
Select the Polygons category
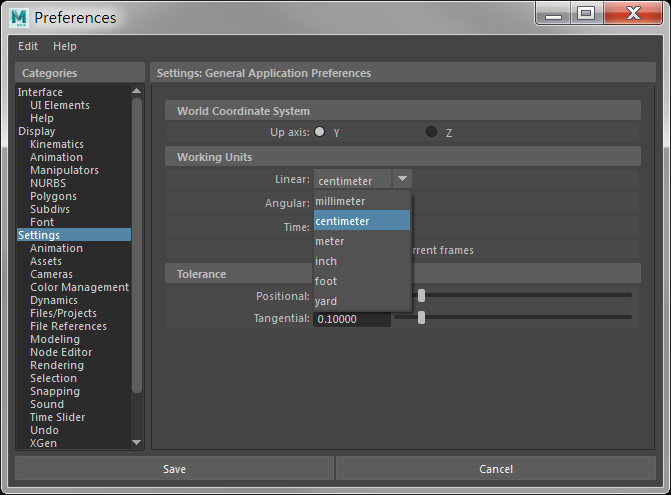[x=53, y=196]
